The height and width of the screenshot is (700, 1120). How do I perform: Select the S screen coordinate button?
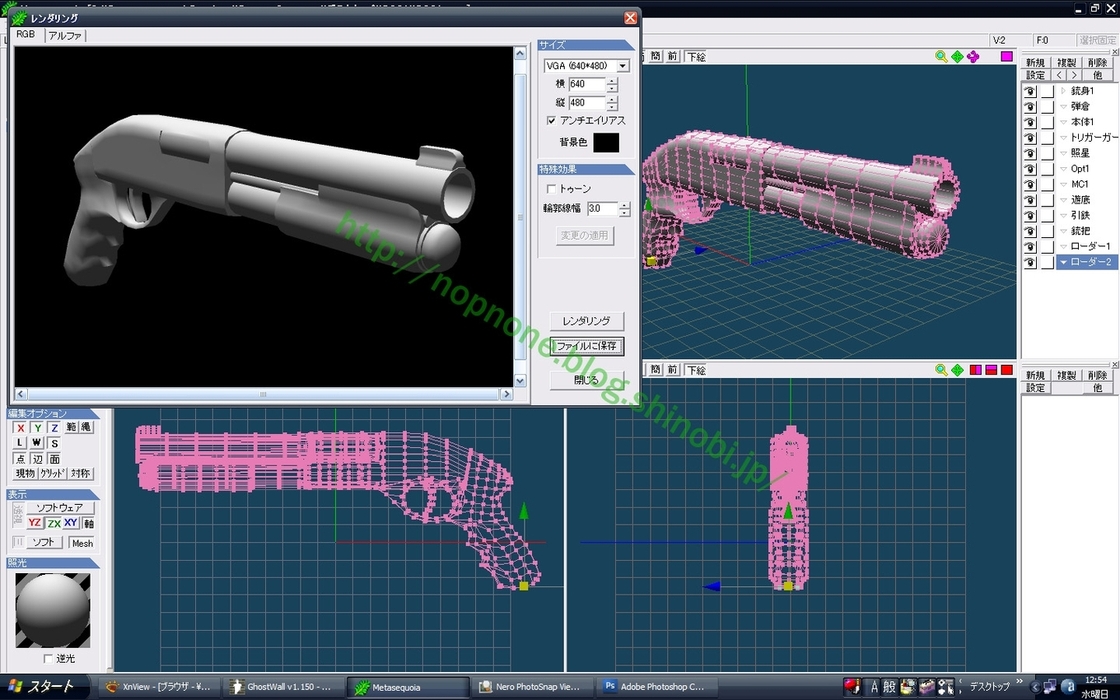click(x=54, y=443)
